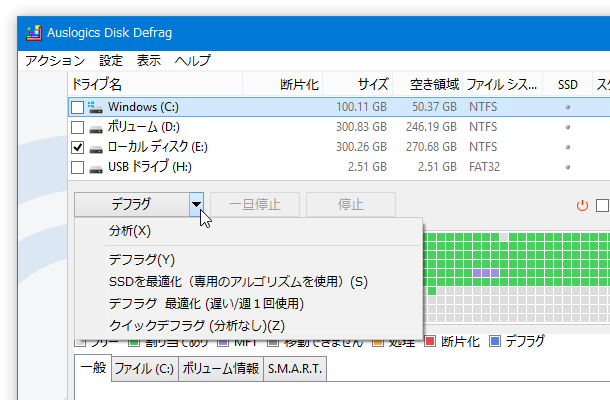Image resolution: width=610 pixels, height=400 pixels.
Task: Click the SSD status dot for USB ドライブ (H:)
Action: [x=568, y=167]
